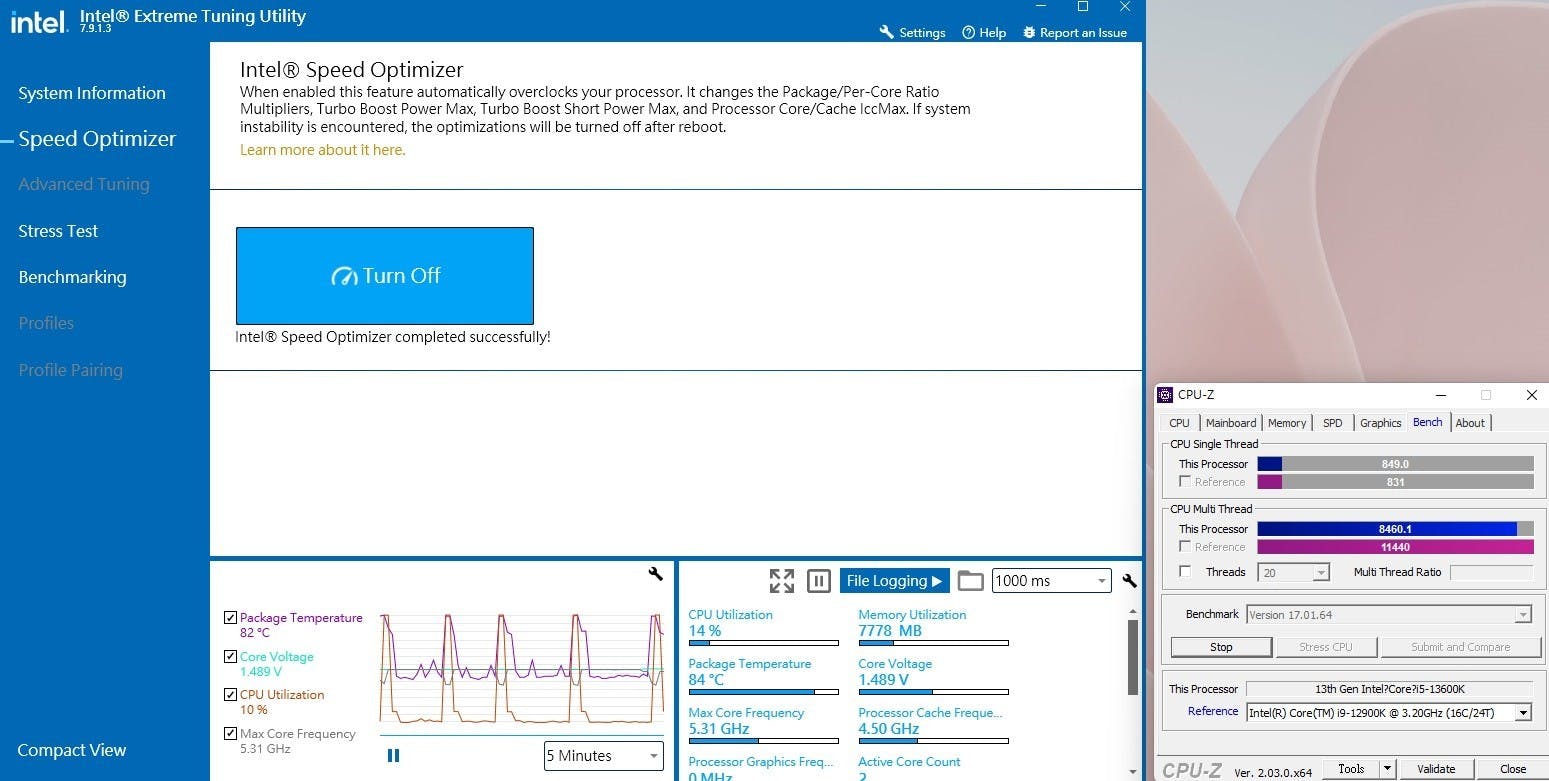Click Close button in CPU-Z
Viewport: 1549px width, 781px height.
(x=1513, y=769)
